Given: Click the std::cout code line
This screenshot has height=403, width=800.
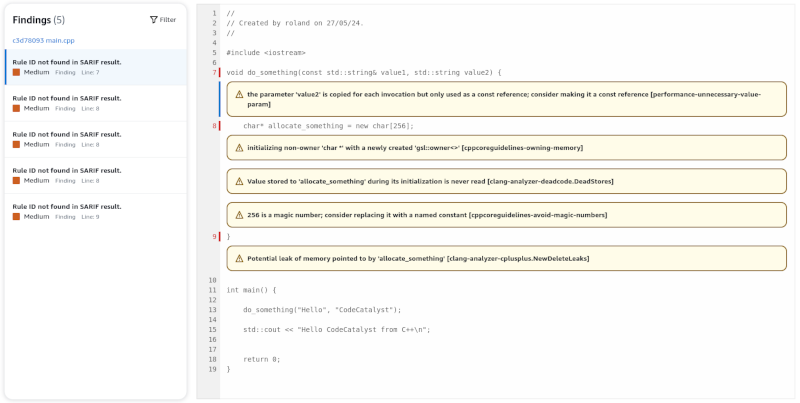Looking at the screenshot, I should click(336, 329).
